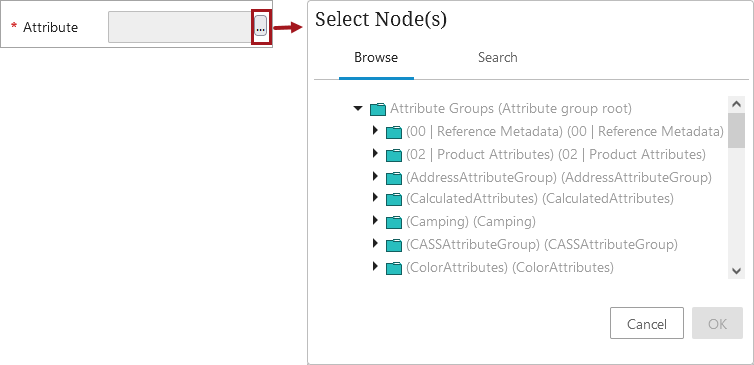This screenshot has height=365, width=754.
Task: Expand the Camping tree node
Action: click(x=376, y=220)
